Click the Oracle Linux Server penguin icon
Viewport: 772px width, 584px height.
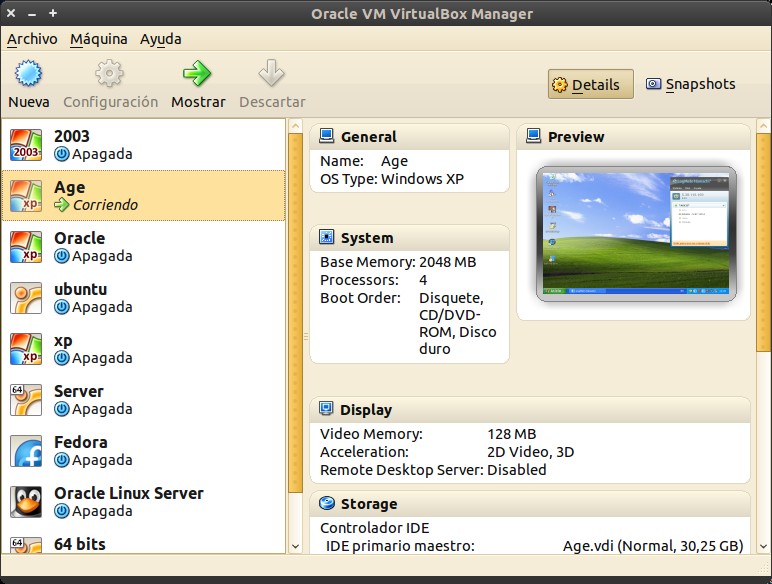coord(26,502)
